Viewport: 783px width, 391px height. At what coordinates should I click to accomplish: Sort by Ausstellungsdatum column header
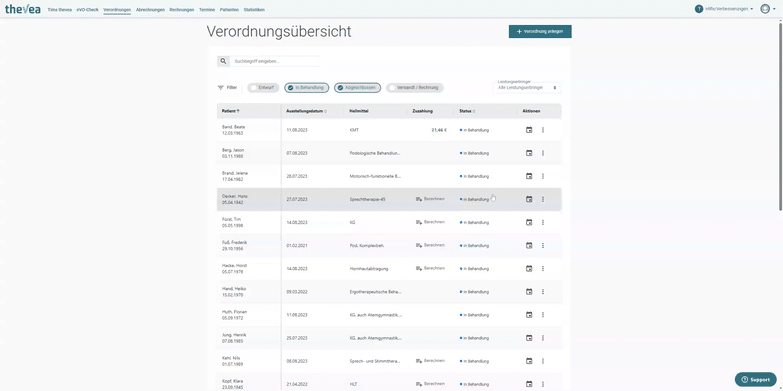coord(306,111)
